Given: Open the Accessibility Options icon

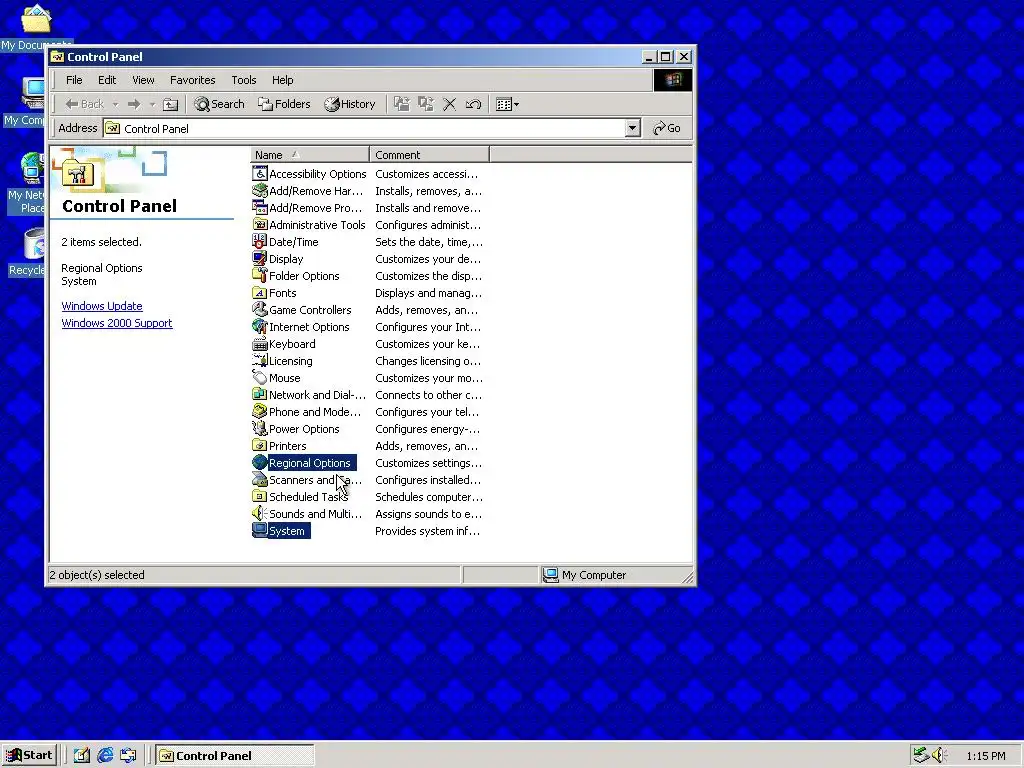Looking at the screenshot, I should click(259, 173).
